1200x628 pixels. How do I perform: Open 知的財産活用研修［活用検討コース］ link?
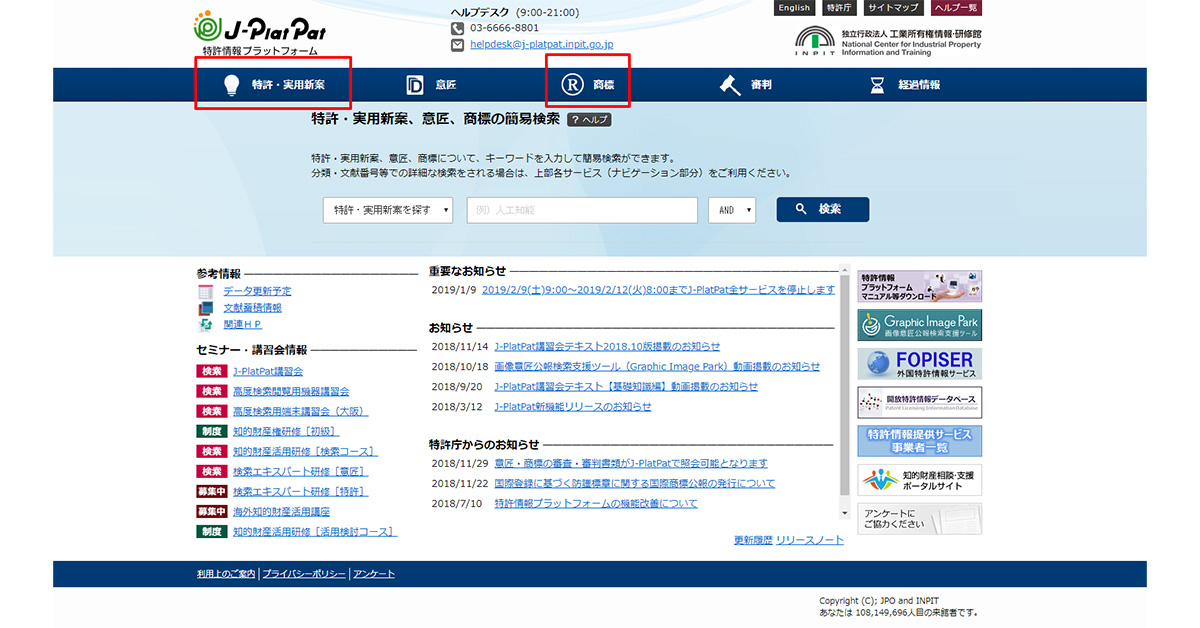point(315,532)
